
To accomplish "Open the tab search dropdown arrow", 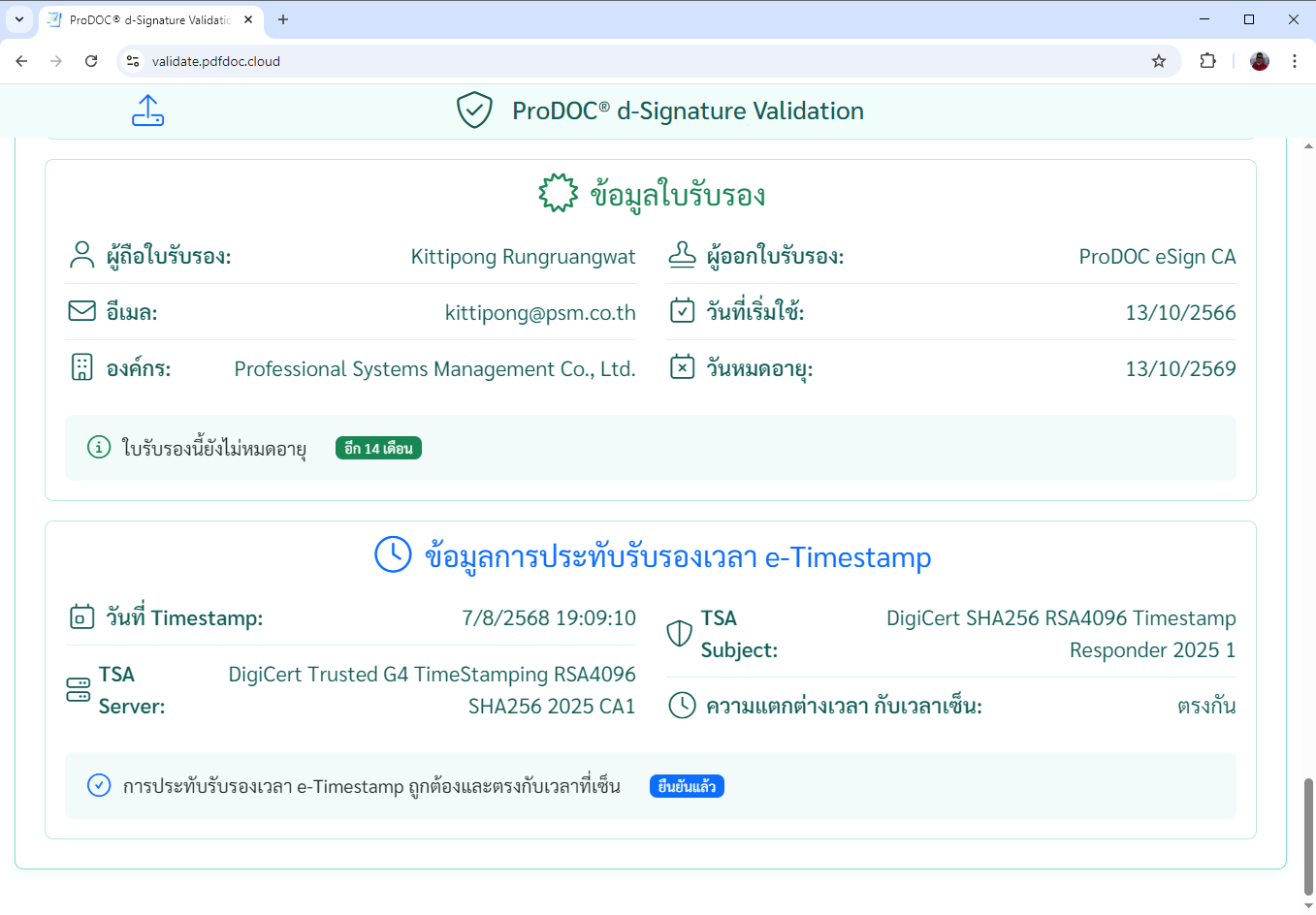I will [x=18, y=19].
